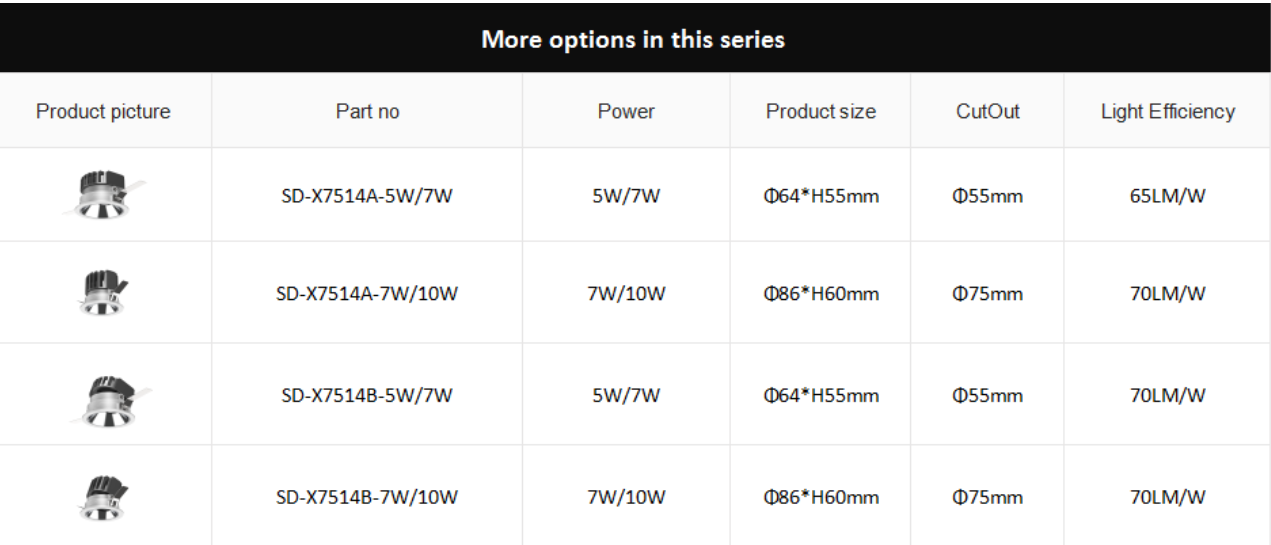Click the Part no column header

367,111
